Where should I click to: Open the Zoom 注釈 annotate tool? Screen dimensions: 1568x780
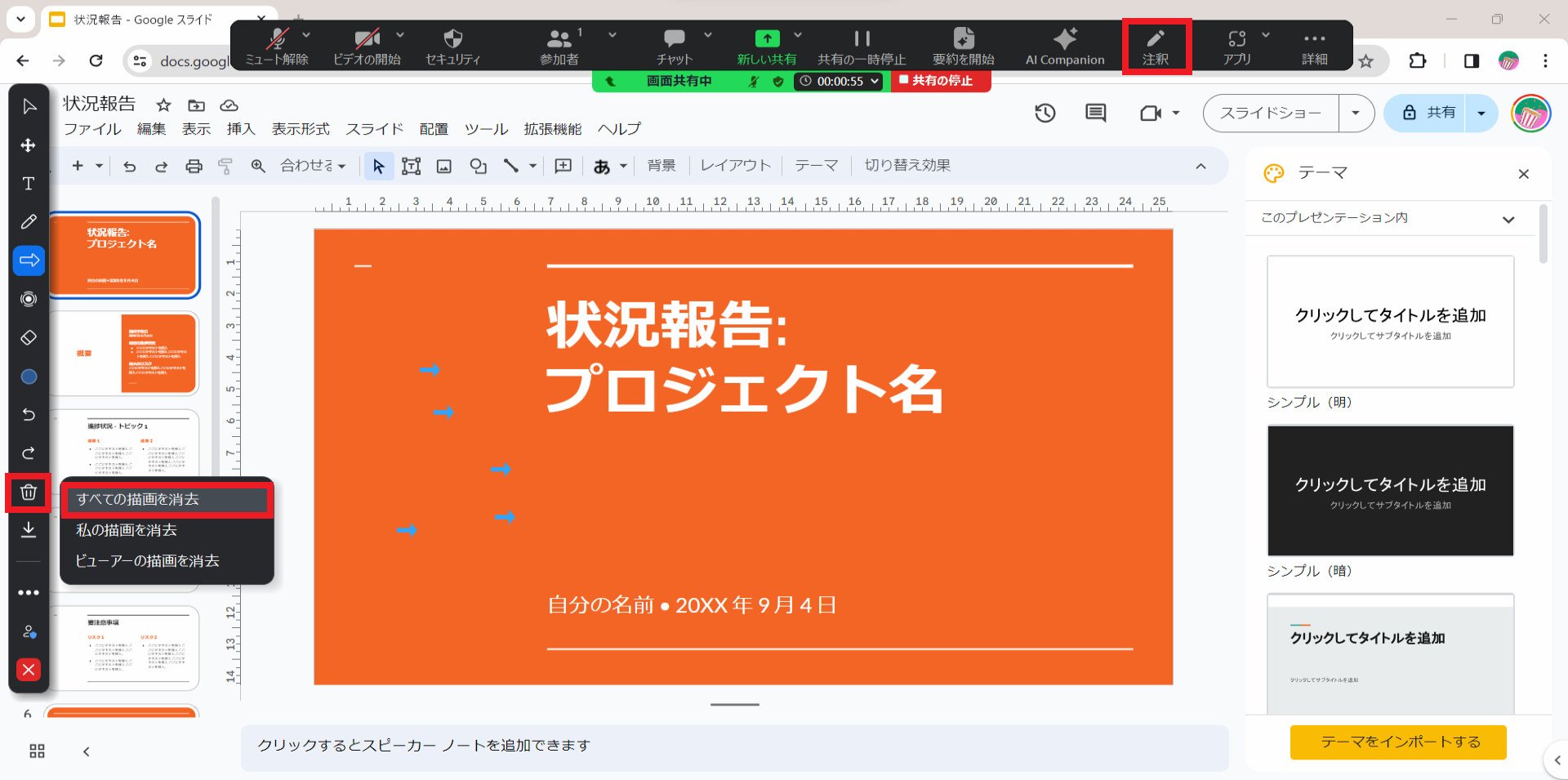click(1155, 47)
